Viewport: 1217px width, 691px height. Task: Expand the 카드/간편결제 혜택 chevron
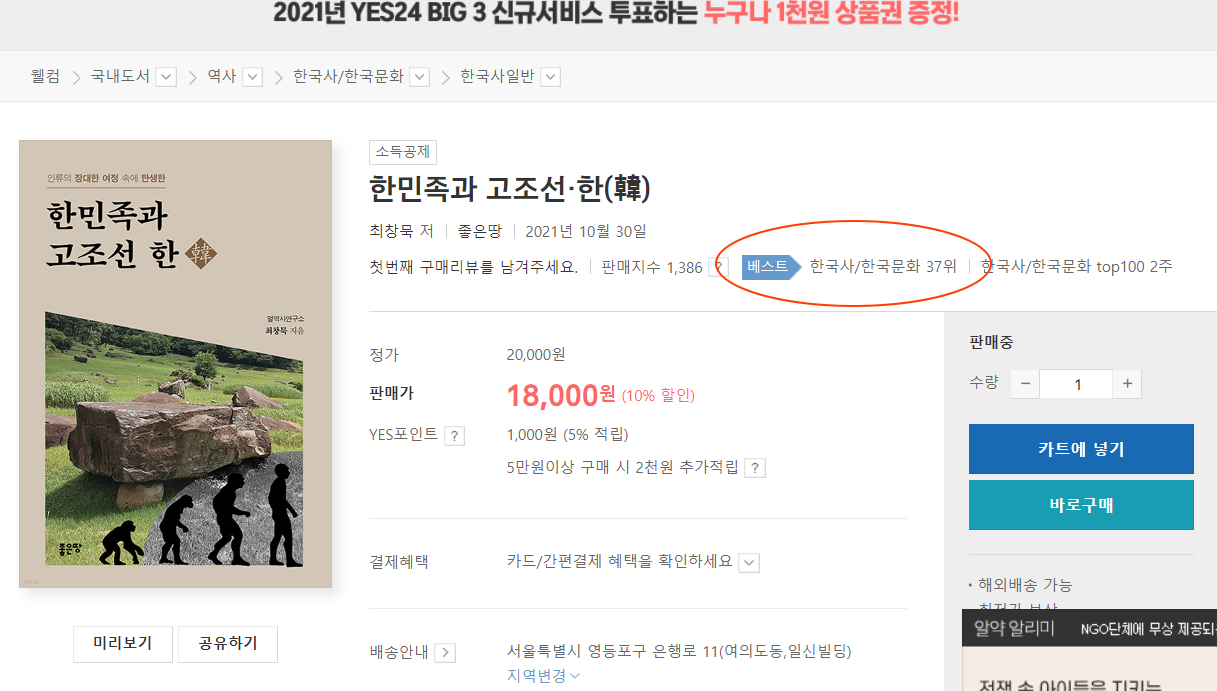(x=749, y=563)
